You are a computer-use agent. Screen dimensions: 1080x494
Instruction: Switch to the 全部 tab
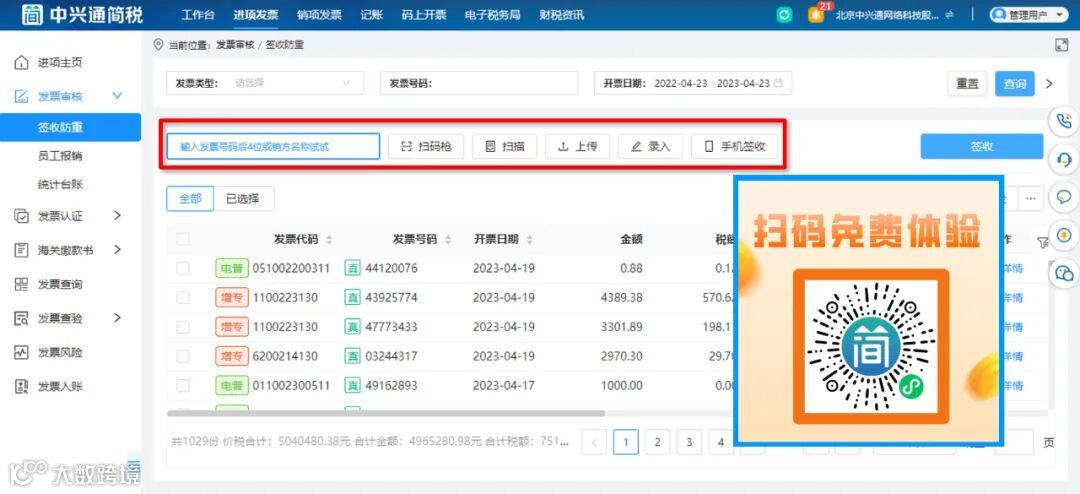(190, 199)
